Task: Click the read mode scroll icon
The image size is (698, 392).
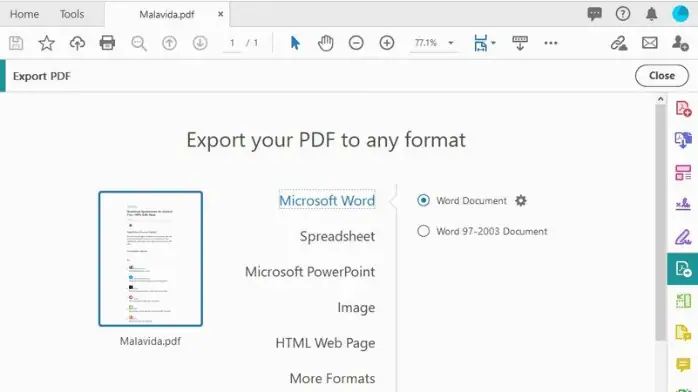Action: click(x=519, y=43)
